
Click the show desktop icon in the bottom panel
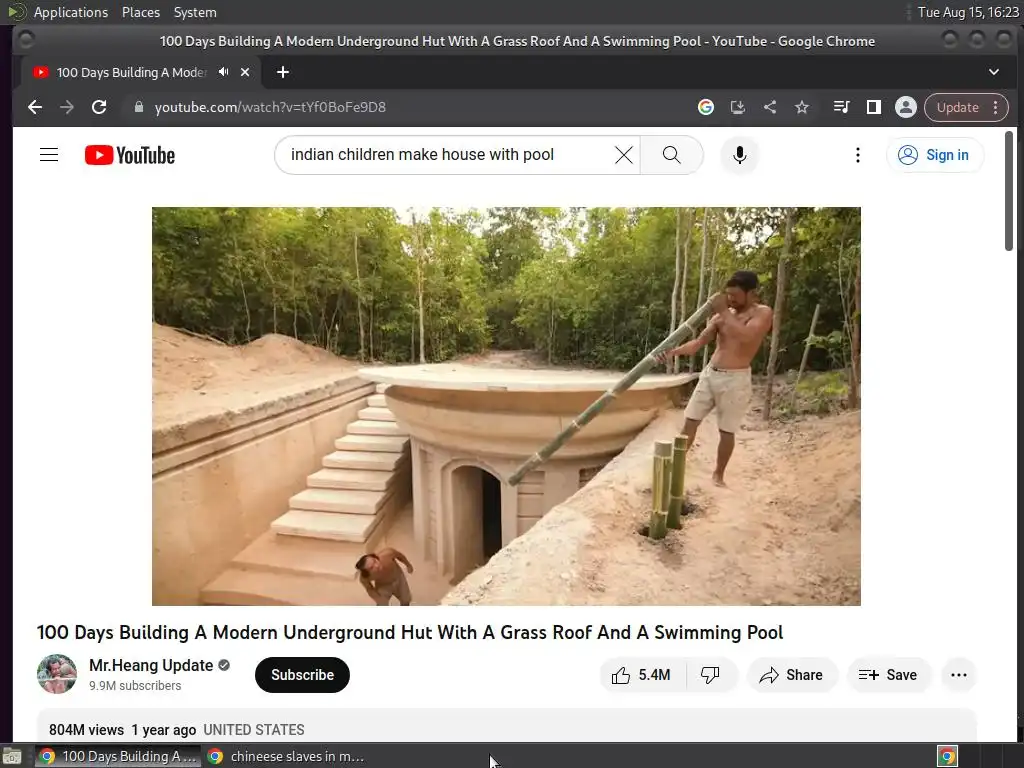(x=12, y=756)
